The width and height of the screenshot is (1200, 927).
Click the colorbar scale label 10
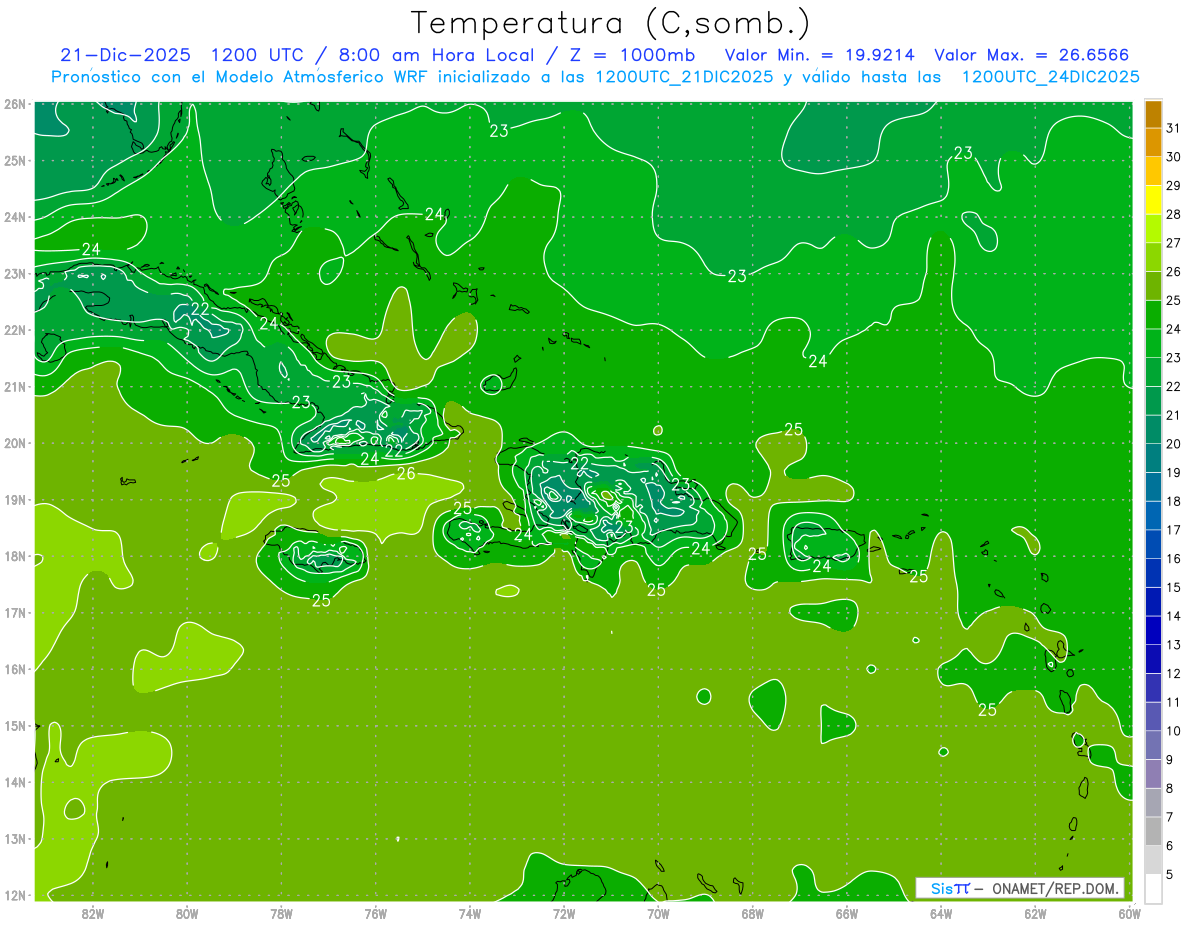(1174, 731)
